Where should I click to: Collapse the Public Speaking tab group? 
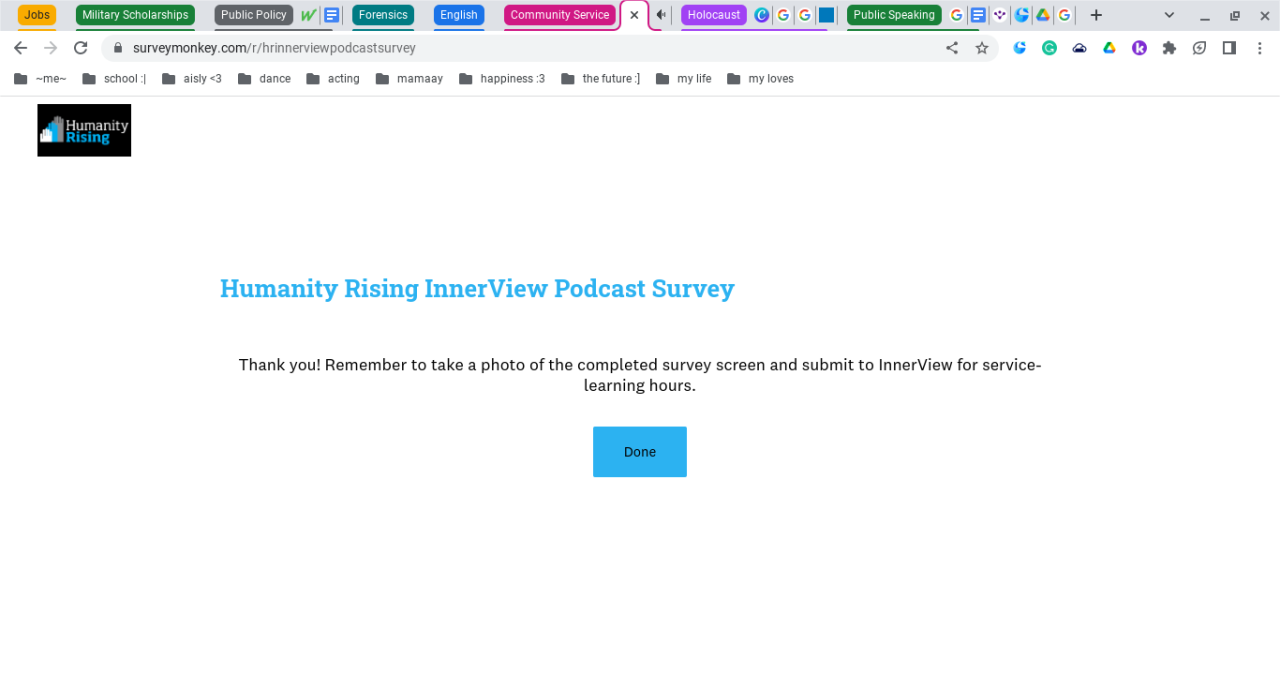click(894, 15)
